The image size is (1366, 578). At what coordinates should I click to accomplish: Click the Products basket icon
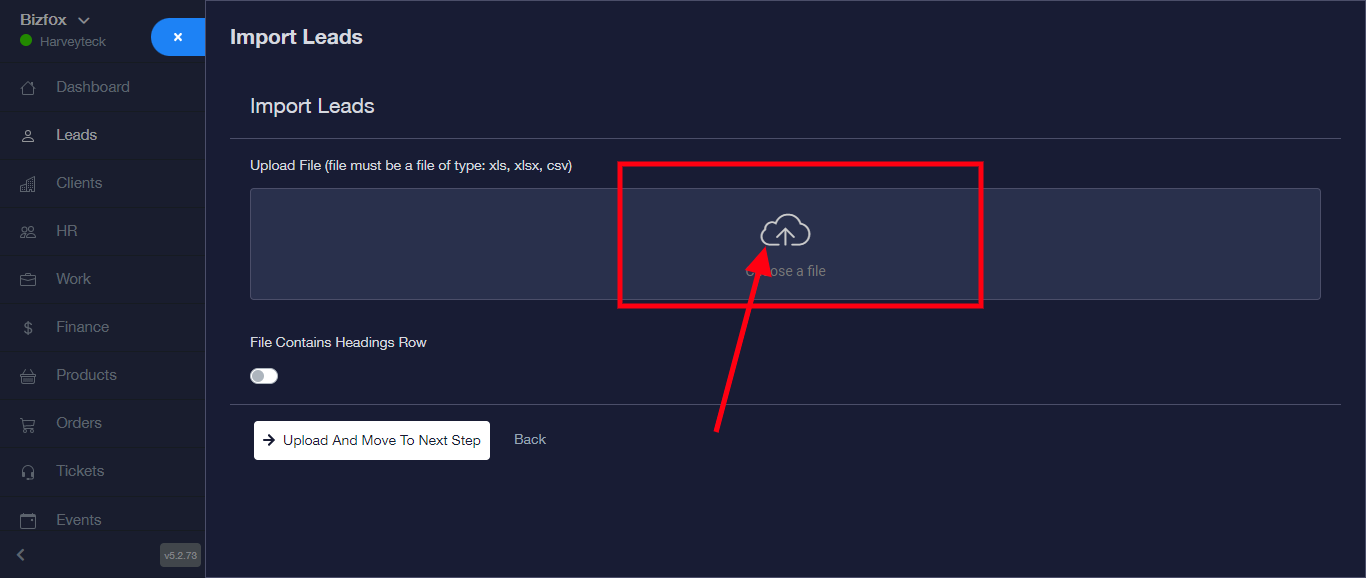(28, 376)
